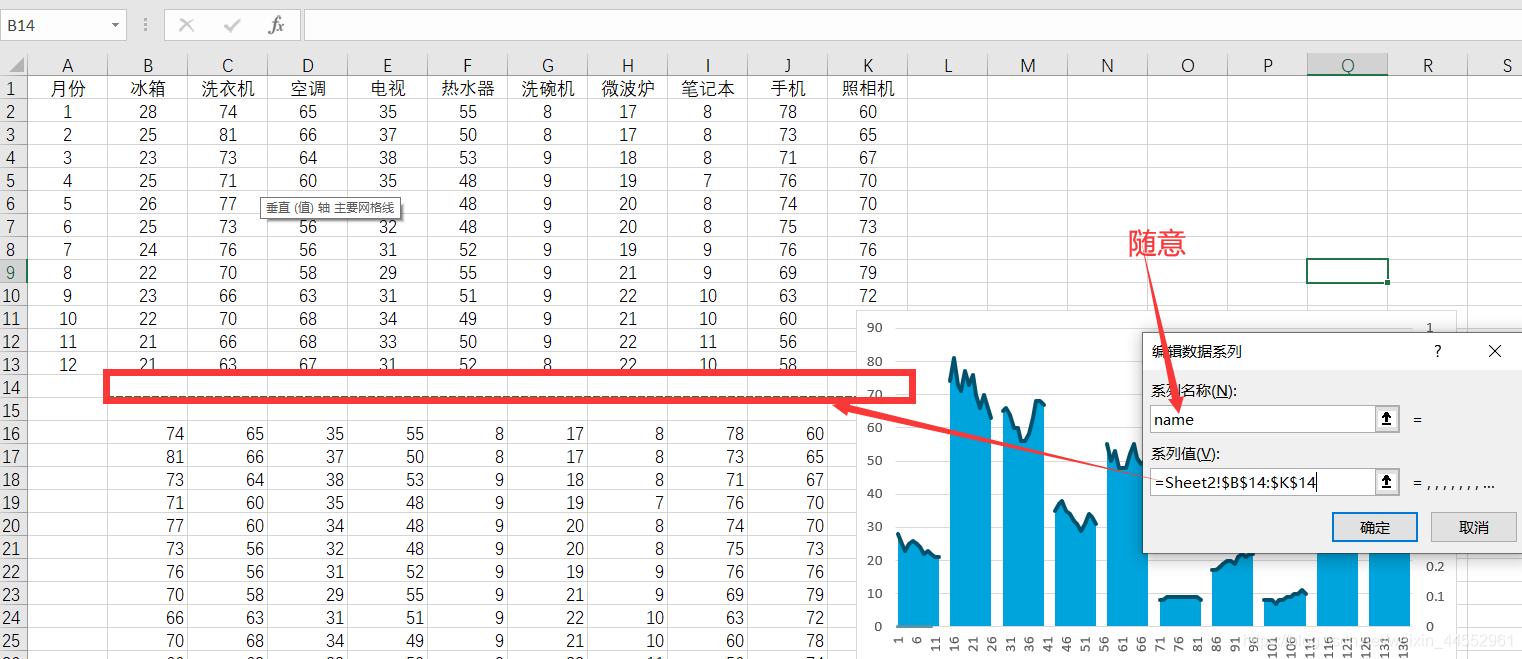Click the chart's vertical axis value 90
The image size is (1522, 659).
(874, 327)
